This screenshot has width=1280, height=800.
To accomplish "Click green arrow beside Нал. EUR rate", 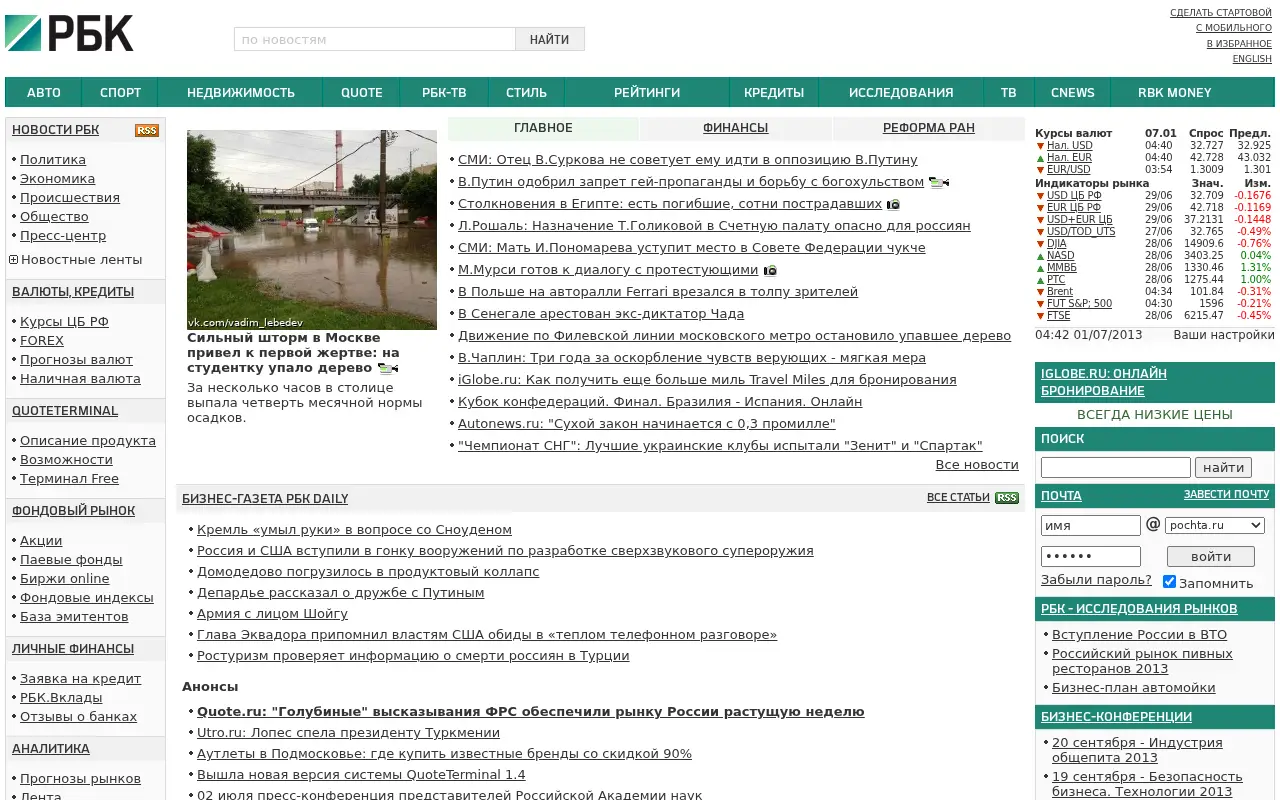I will coord(1040,158).
